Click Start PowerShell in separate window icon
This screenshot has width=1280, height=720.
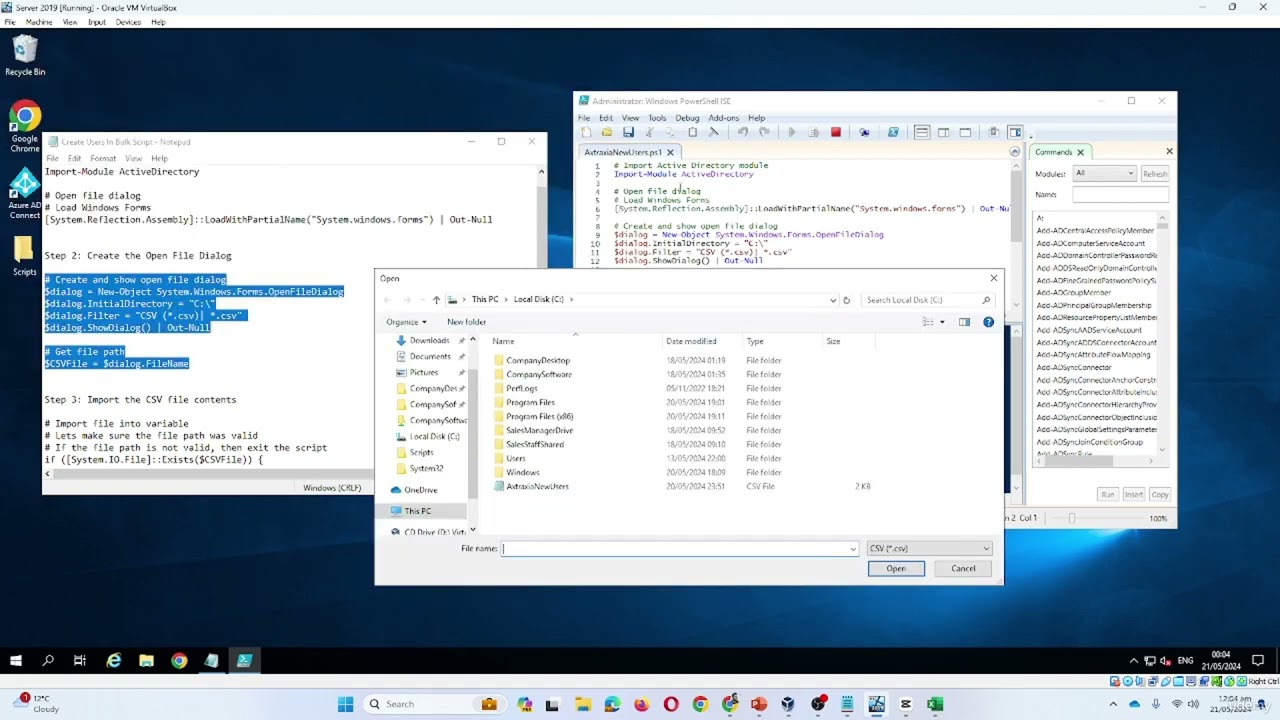coord(893,132)
